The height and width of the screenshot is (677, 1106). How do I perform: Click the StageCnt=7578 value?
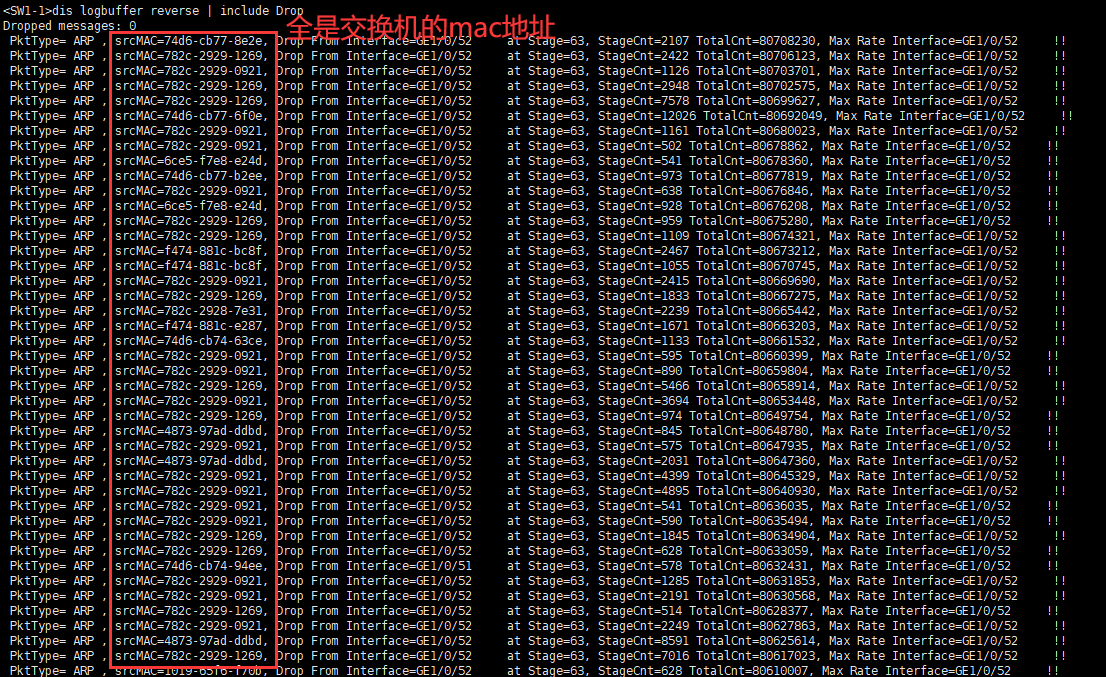[643, 101]
